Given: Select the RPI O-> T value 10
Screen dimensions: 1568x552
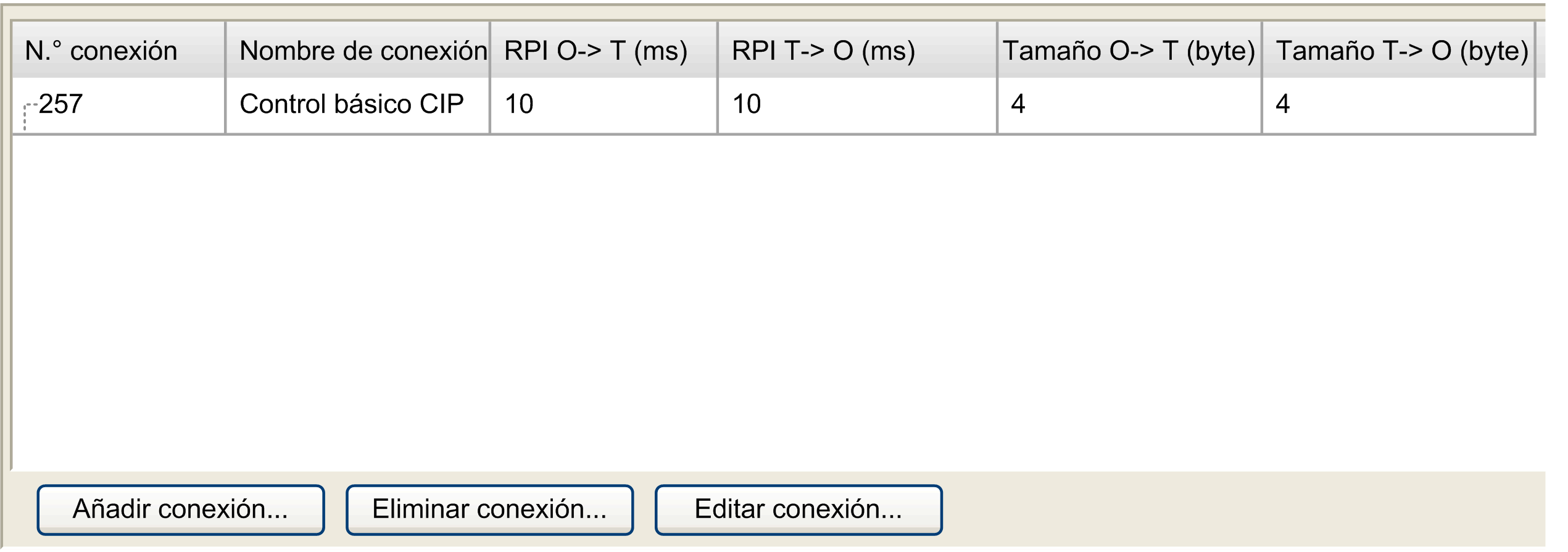Looking at the screenshot, I should [x=519, y=104].
